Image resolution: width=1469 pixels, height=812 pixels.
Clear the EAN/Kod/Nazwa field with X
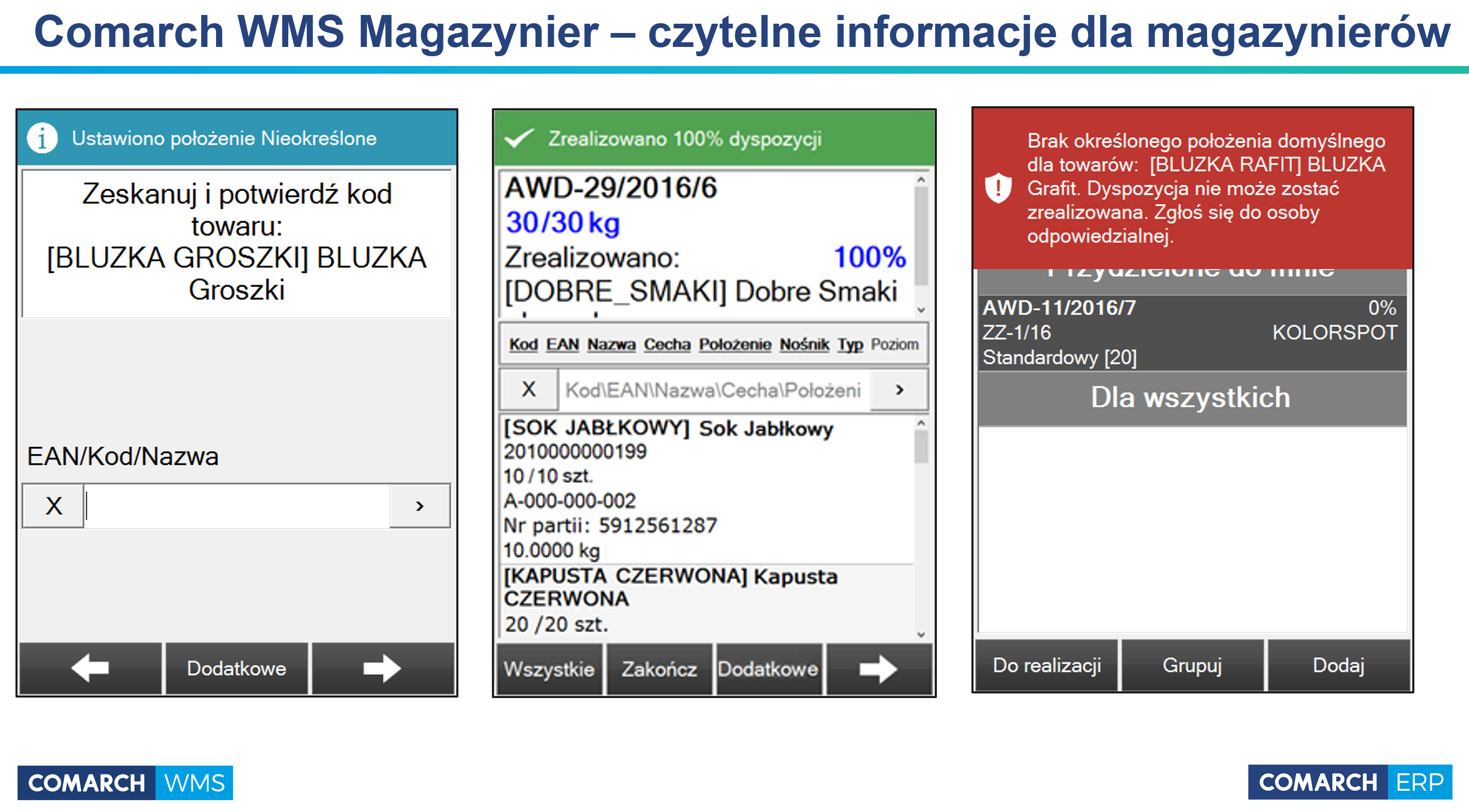point(54,506)
